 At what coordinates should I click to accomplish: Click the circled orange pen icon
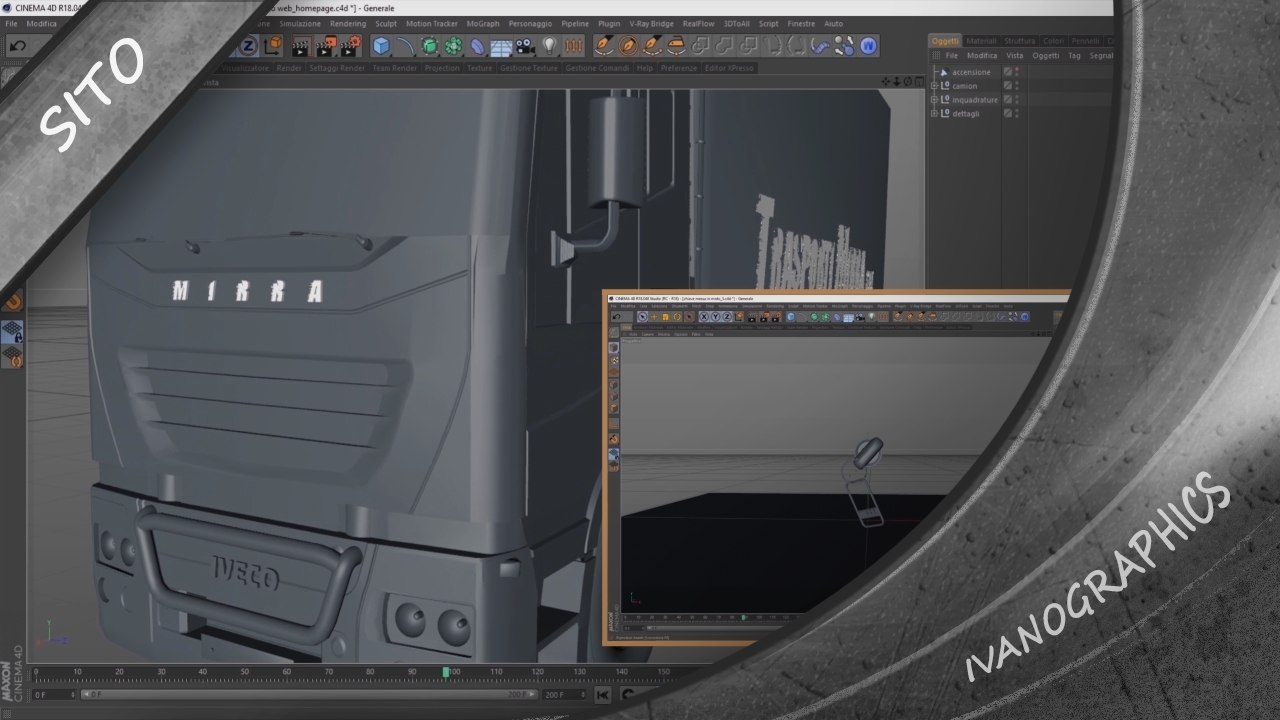(x=628, y=46)
